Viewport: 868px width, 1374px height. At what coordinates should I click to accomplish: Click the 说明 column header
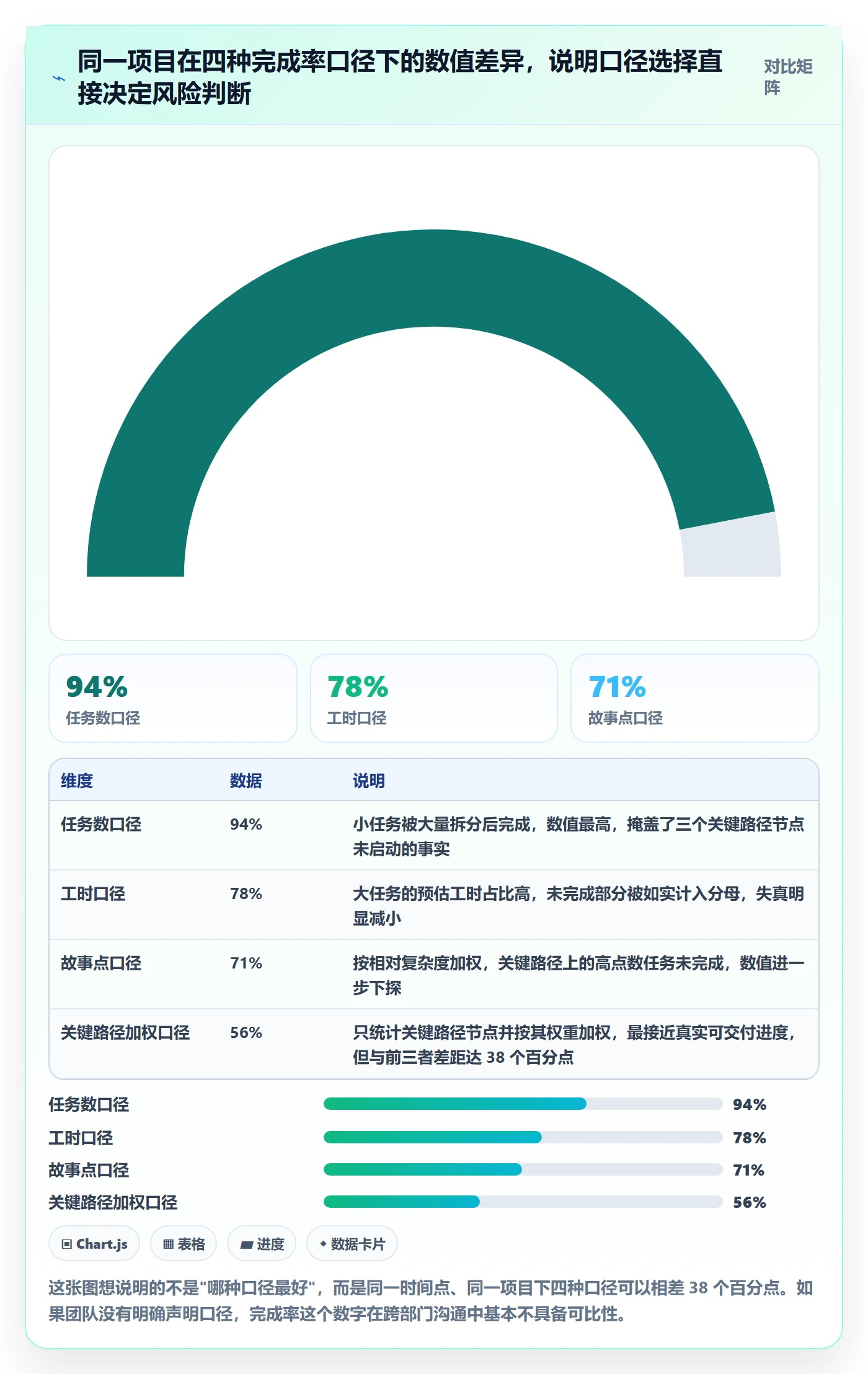[x=369, y=781]
